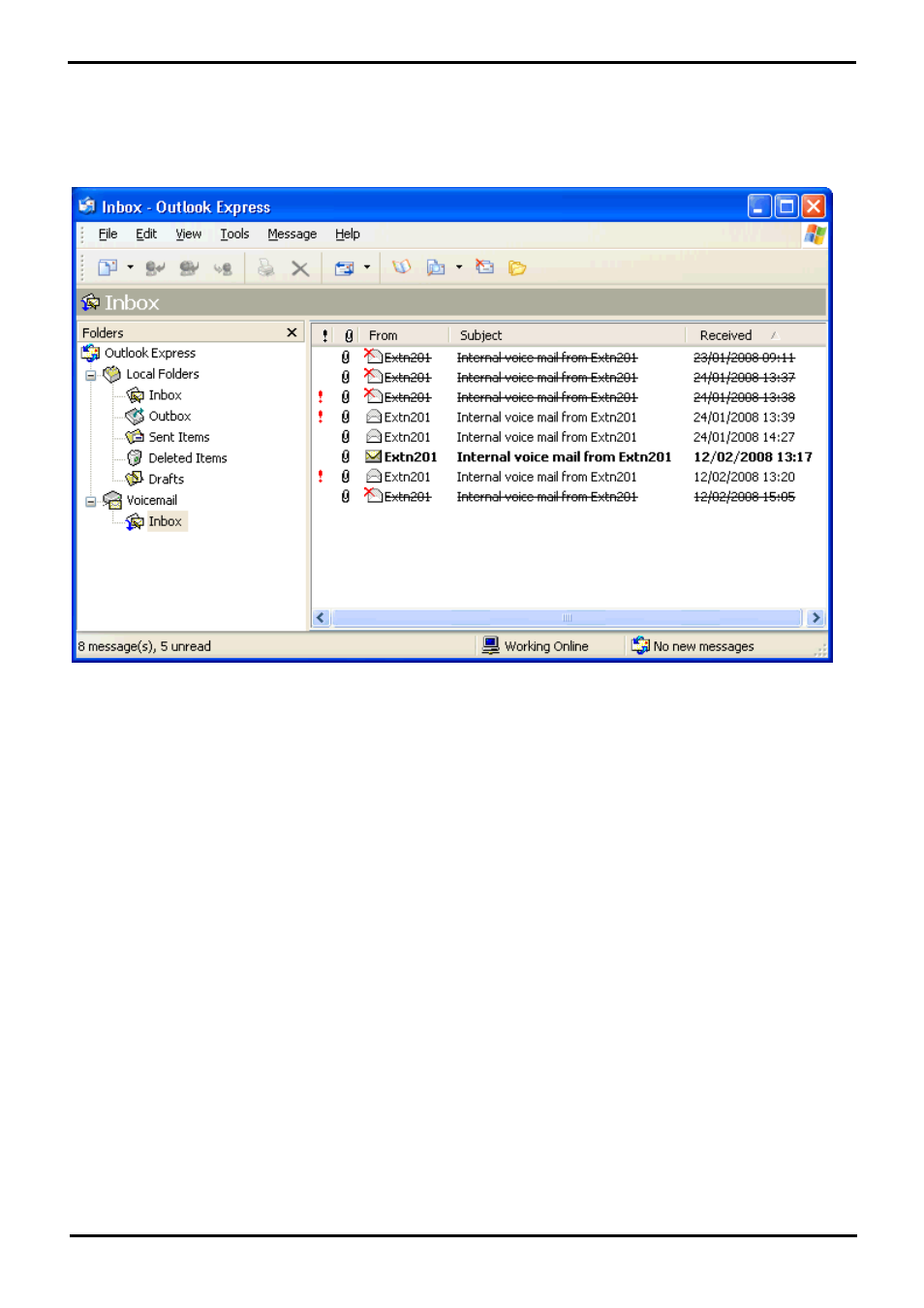Click the Send/Receive toolbar icon
This screenshot has height=1308, width=924.
click(x=344, y=268)
